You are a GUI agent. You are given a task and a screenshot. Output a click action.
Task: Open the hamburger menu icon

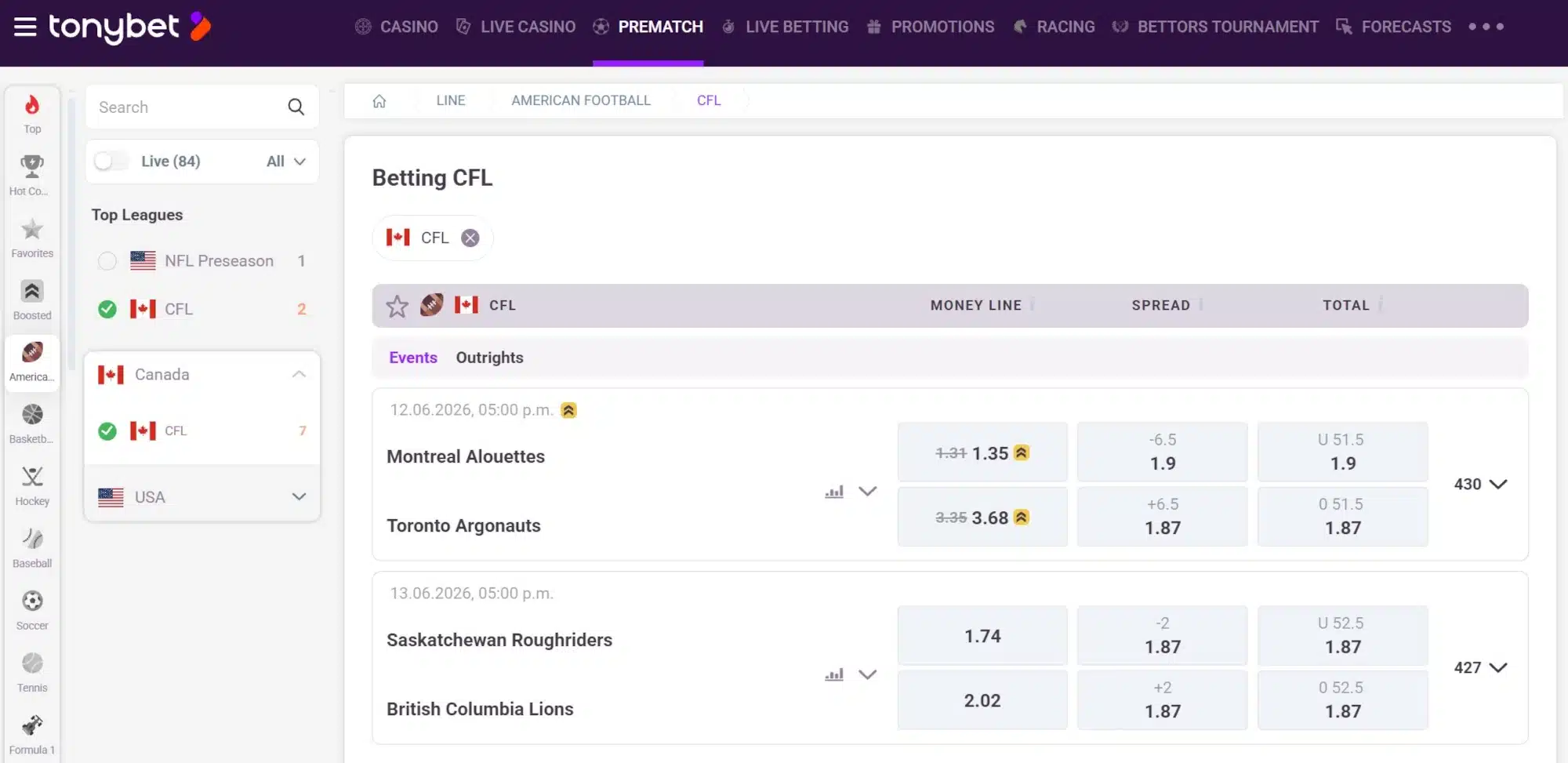coord(25,27)
